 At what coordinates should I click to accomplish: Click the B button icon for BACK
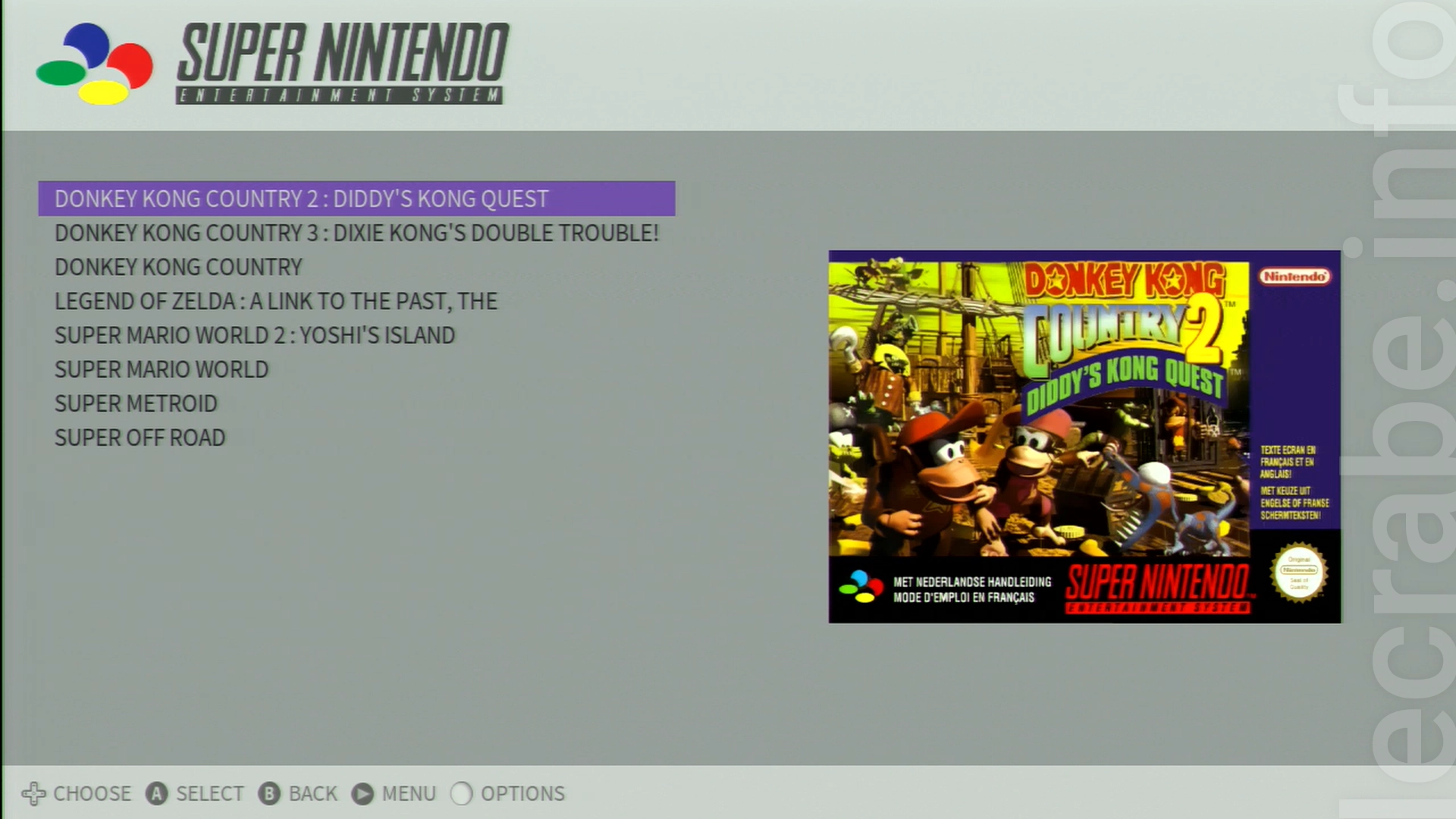pyautogui.click(x=269, y=793)
